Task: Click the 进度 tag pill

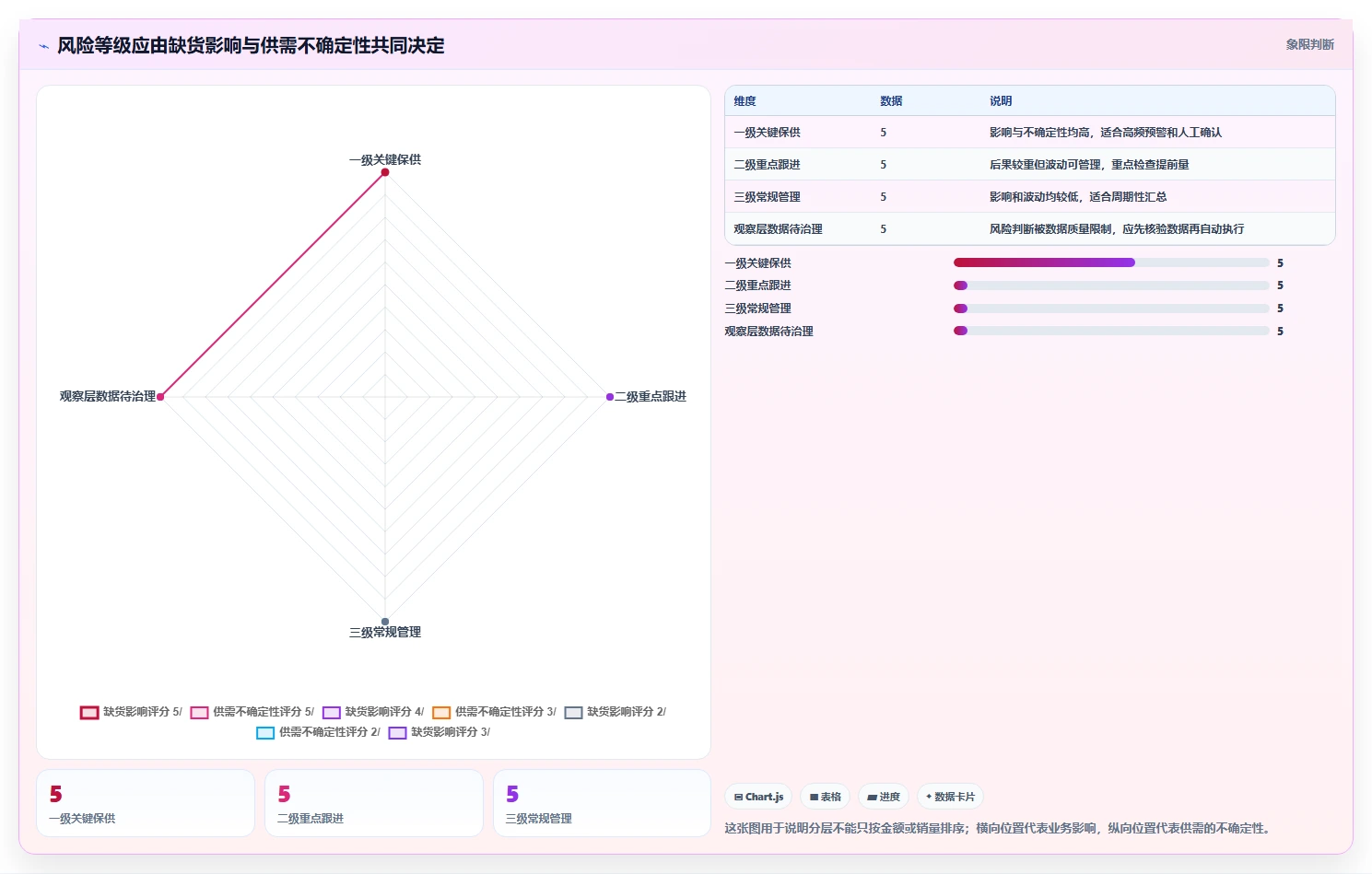Action: [x=884, y=797]
